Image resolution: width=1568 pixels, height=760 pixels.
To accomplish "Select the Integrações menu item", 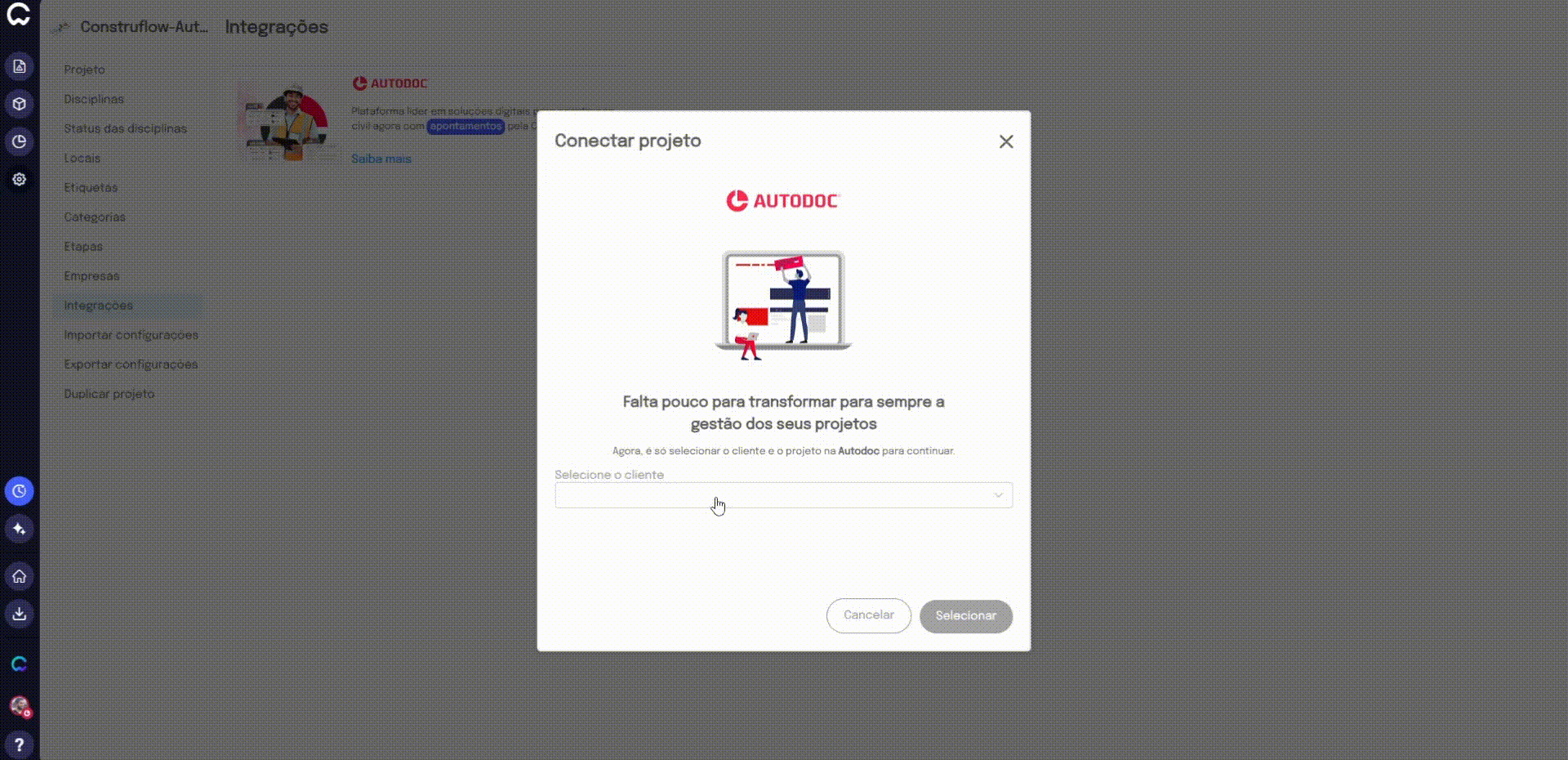I will point(98,306).
